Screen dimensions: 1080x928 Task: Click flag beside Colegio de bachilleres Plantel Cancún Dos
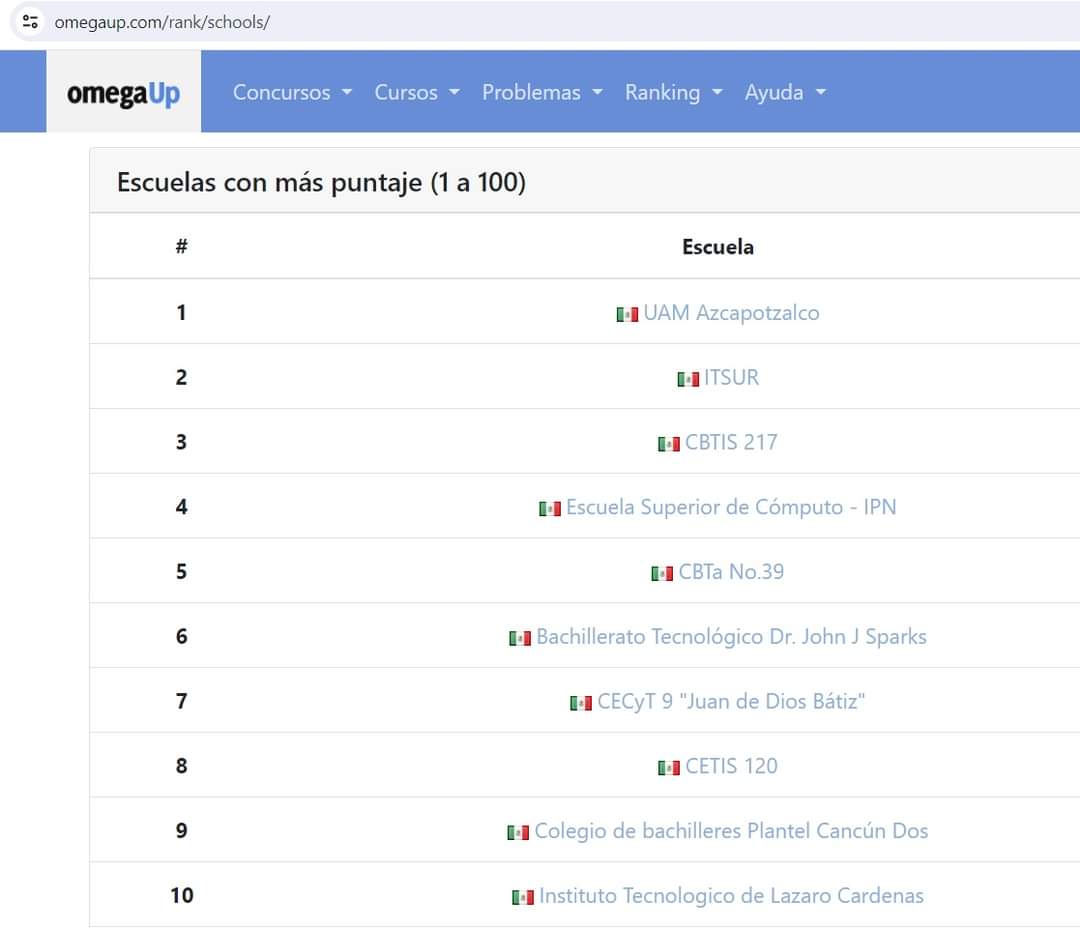click(518, 832)
